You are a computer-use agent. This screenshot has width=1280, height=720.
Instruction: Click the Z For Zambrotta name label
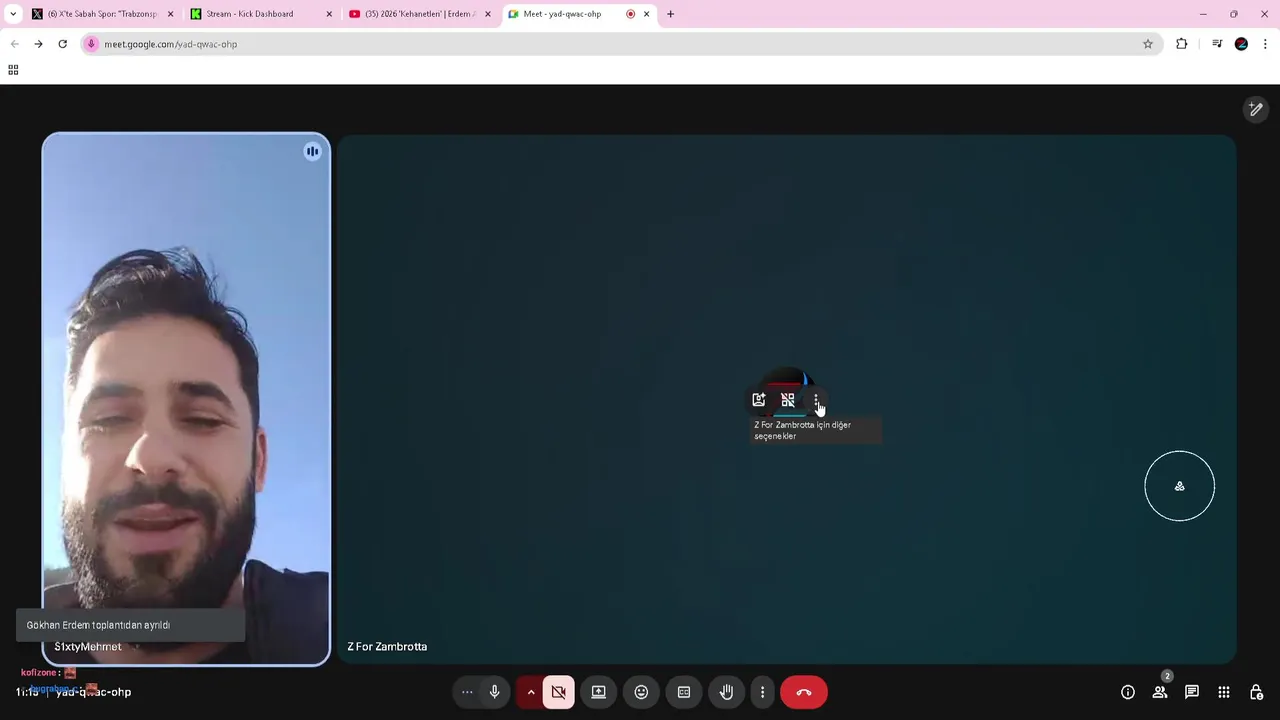coord(387,647)
